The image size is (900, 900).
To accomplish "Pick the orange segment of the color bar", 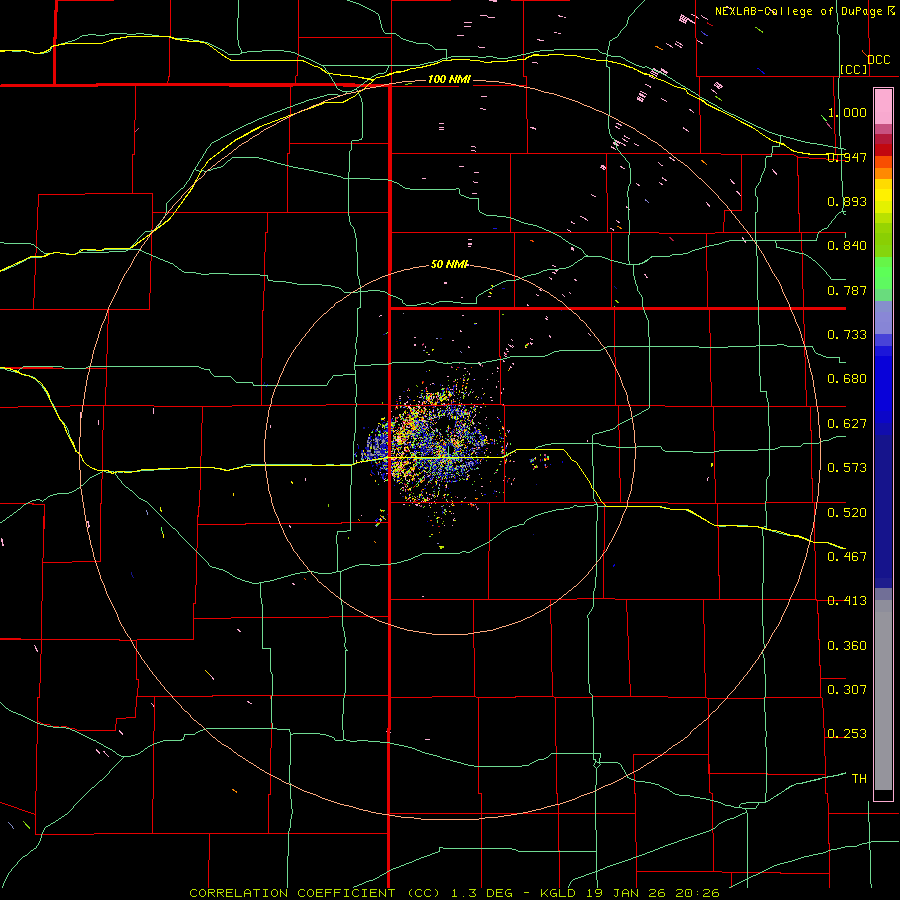I will point(883,172).
